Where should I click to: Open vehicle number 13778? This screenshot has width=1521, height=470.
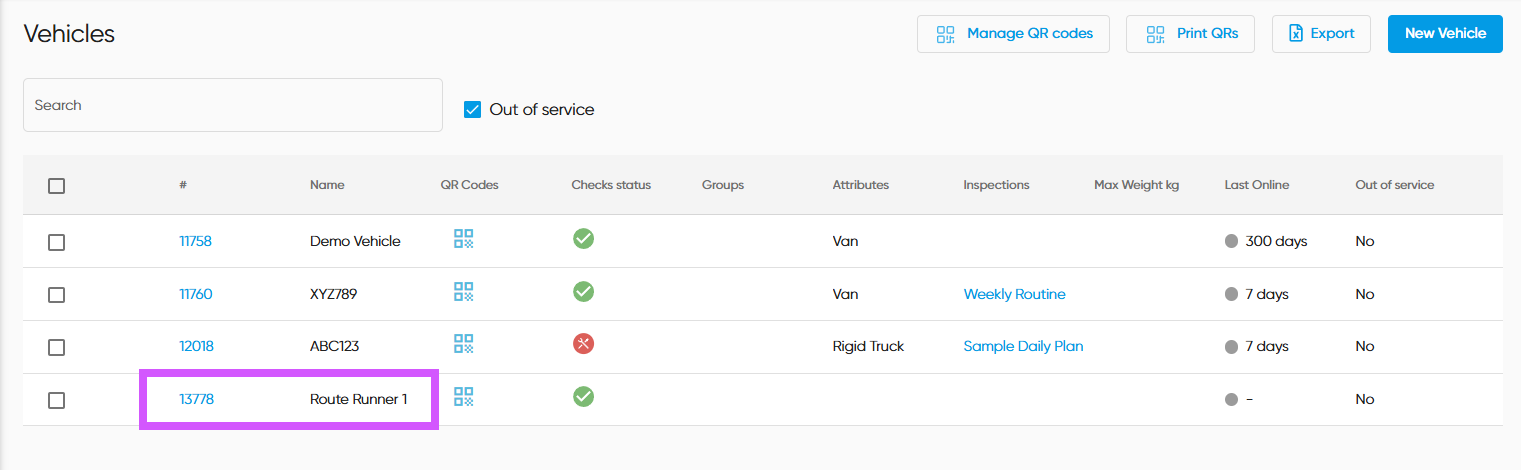tap(196, 399)
